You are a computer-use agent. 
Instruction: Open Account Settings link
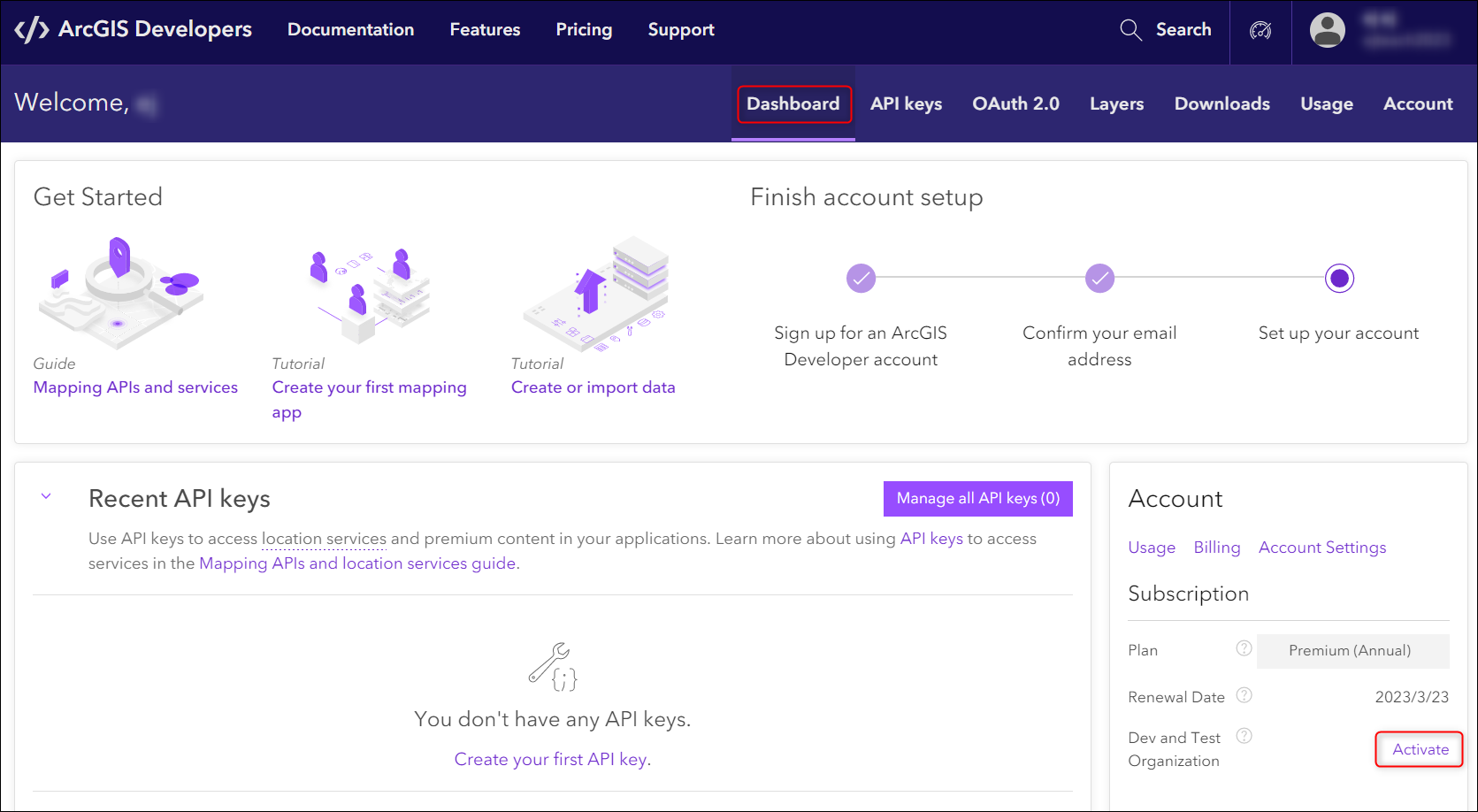1322,548
